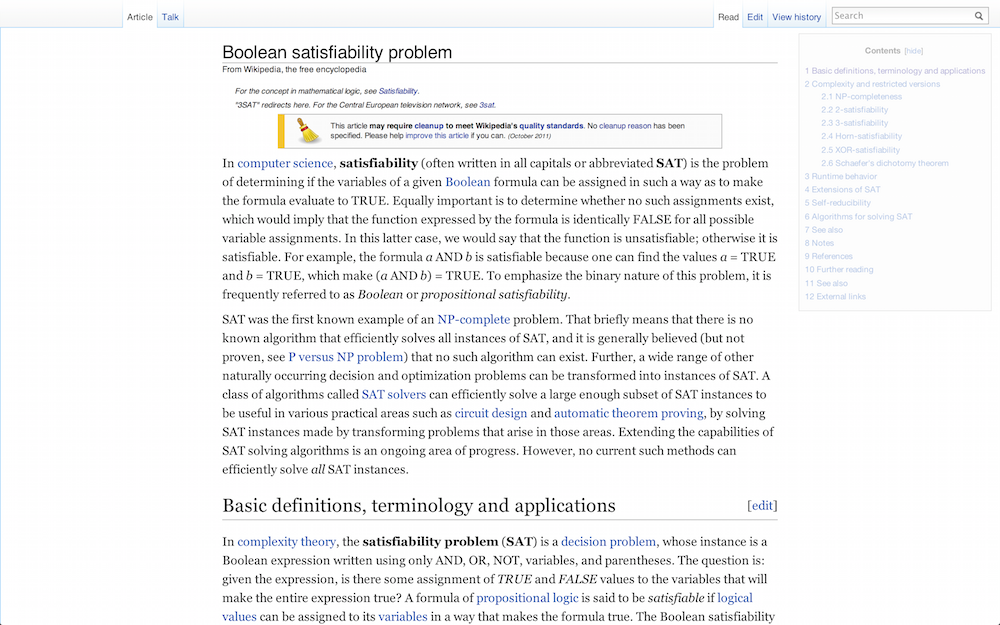Switch to the Read tab
This screenshot has width=1000, height=625.
(728, 16)
